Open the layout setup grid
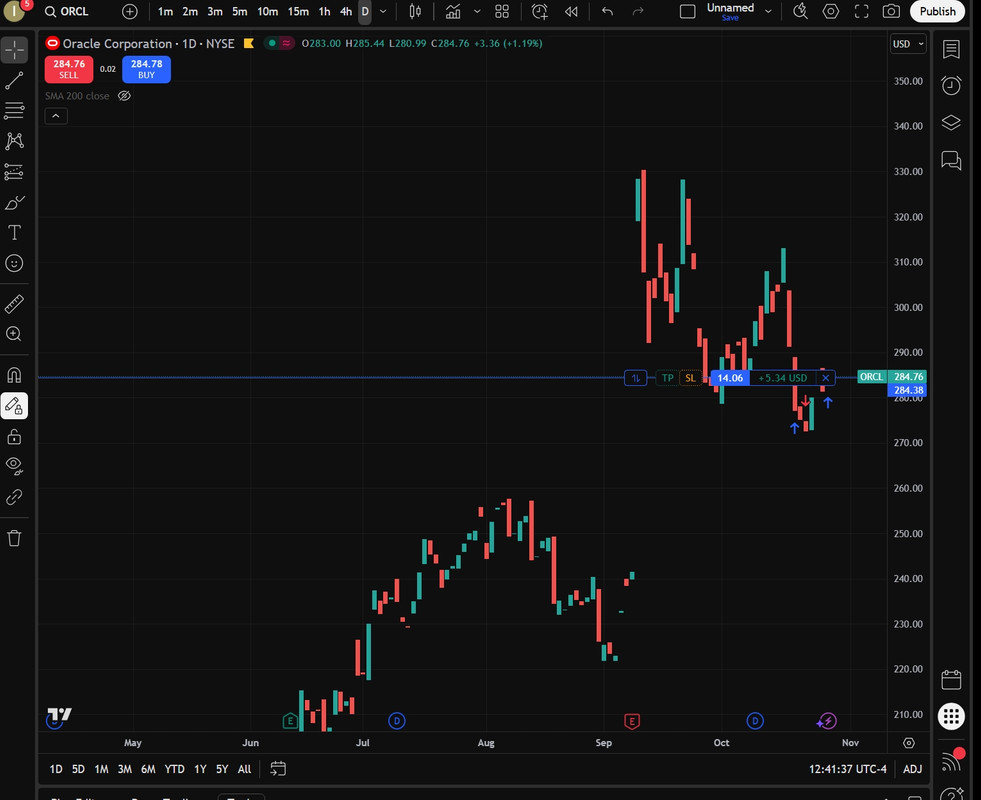 coord(502,11)
